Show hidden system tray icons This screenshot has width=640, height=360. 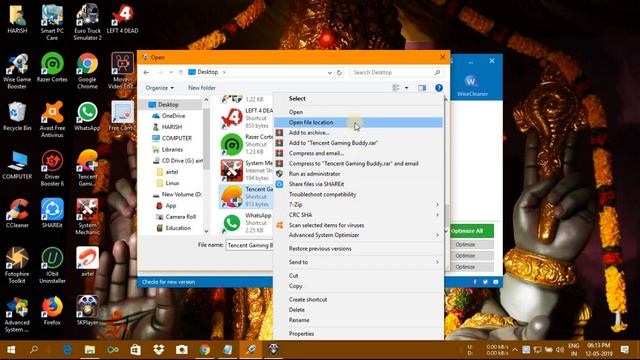(x=515, y=350)
